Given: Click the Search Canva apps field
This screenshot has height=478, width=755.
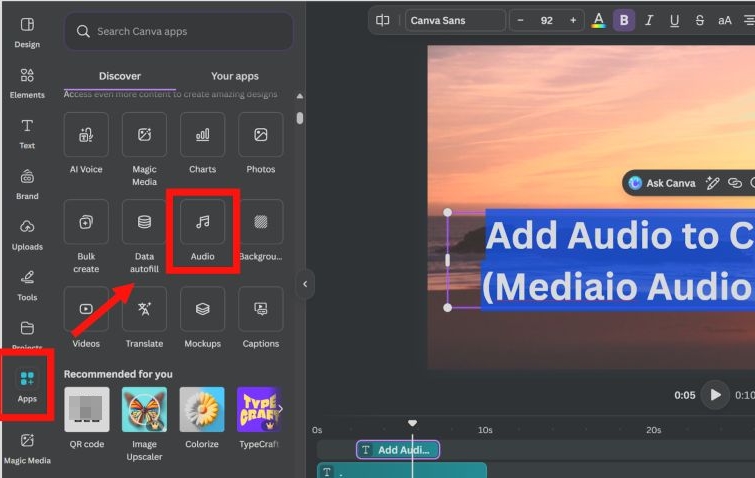Looking at the screenshot, I should [179, 31].
